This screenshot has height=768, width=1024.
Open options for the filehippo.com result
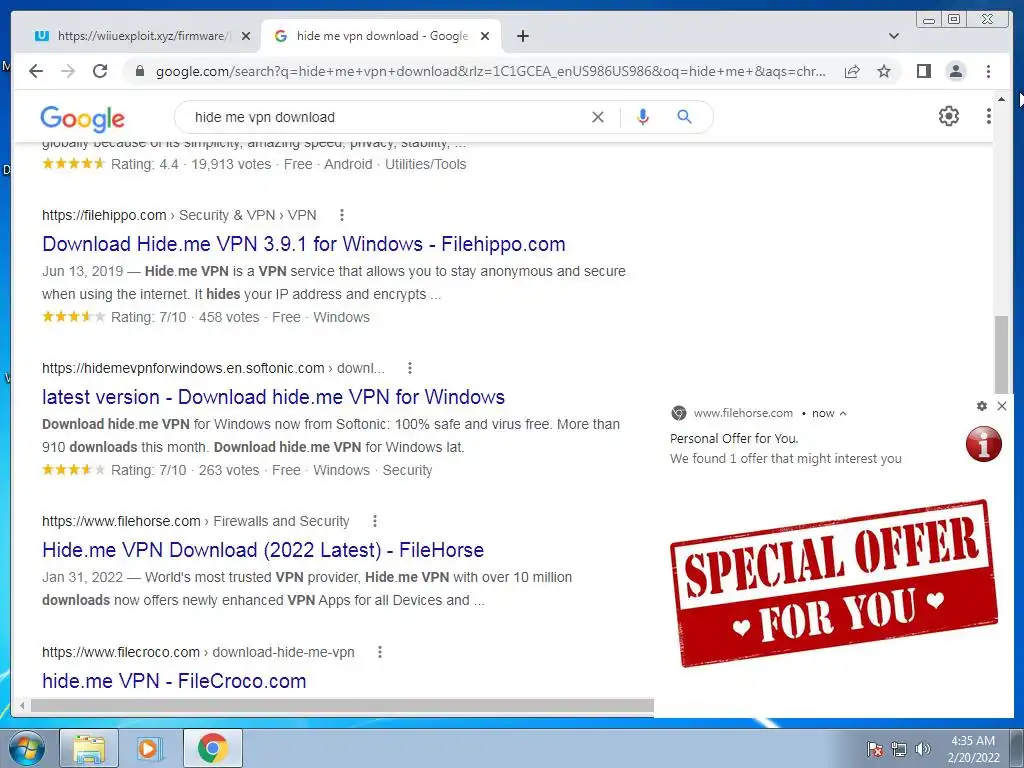342,215
